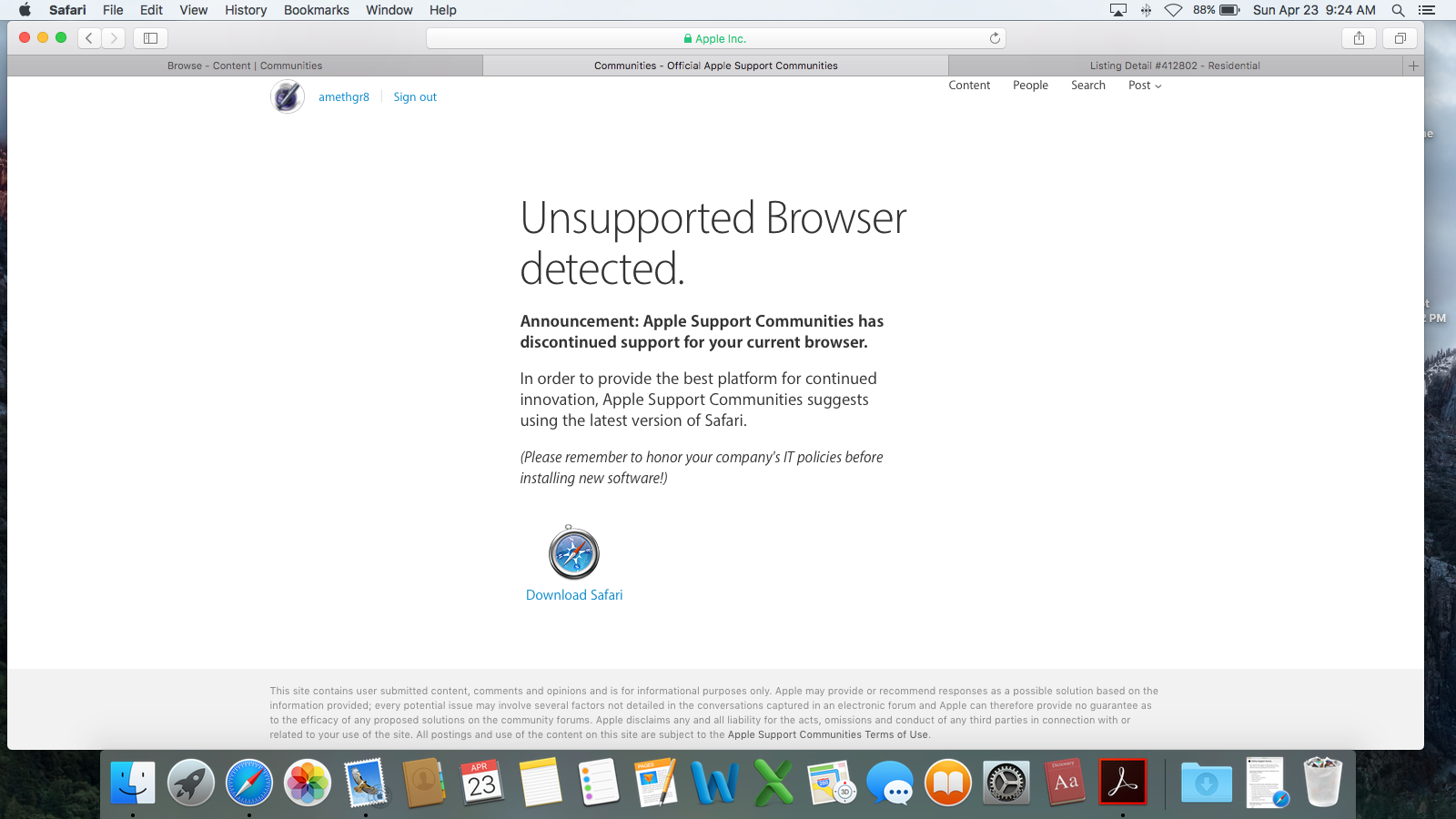
Task: Open Spotlight search from the menu bar
Action: point(1399,10)
